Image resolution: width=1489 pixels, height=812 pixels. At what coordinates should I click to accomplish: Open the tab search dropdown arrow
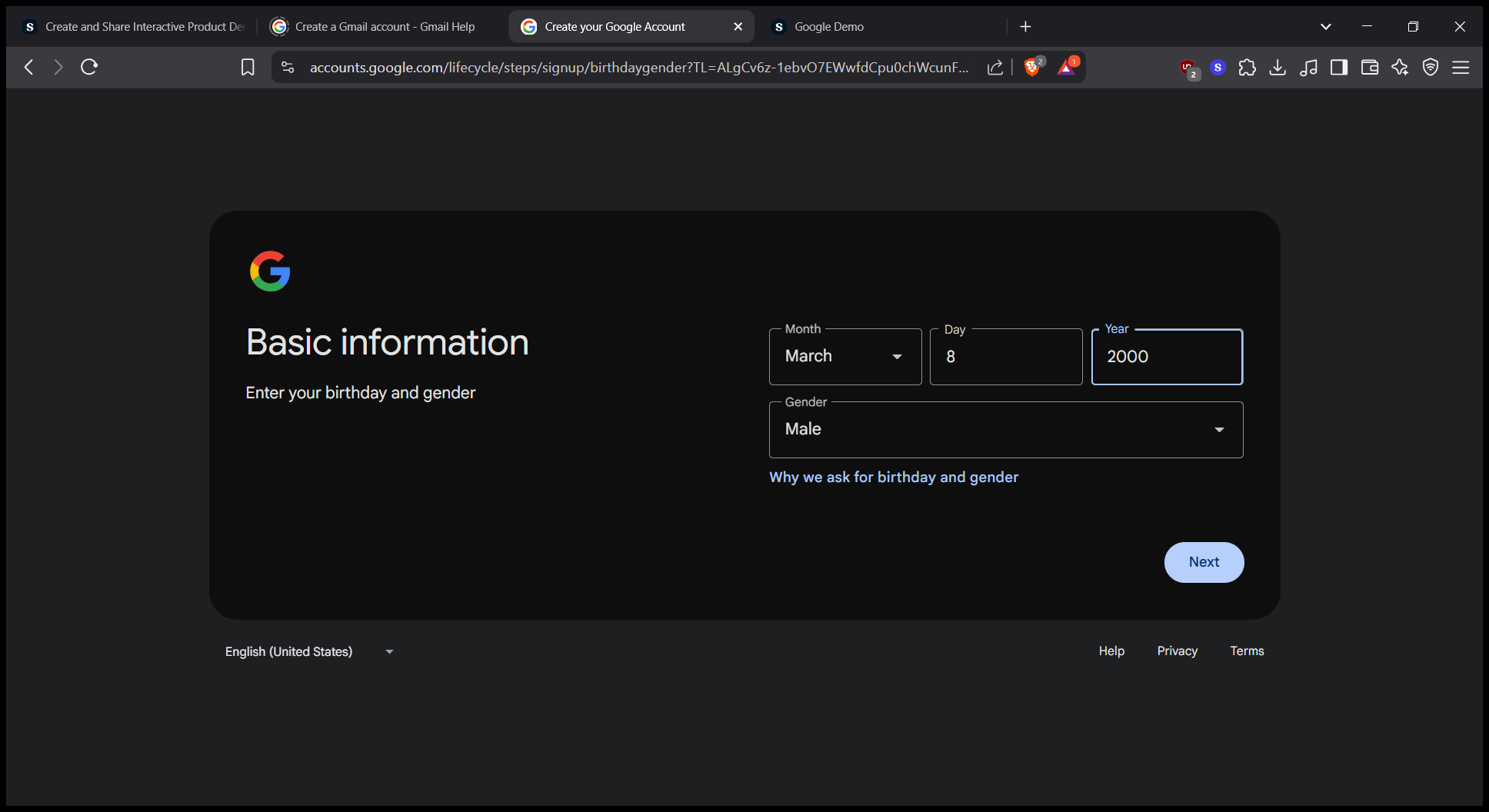click(1326, 27)
